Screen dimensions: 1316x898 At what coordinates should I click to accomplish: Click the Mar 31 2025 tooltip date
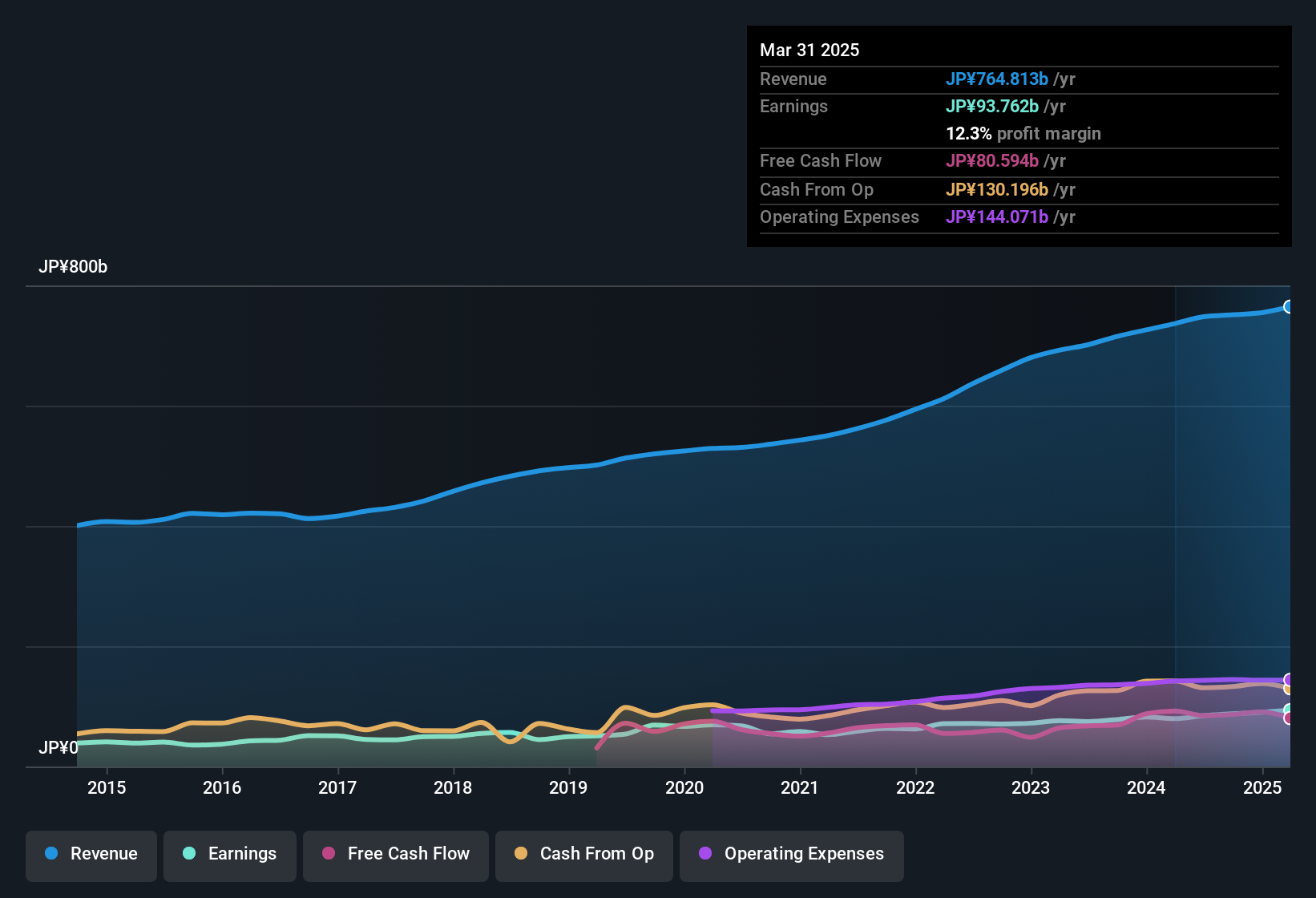(809, 51)
